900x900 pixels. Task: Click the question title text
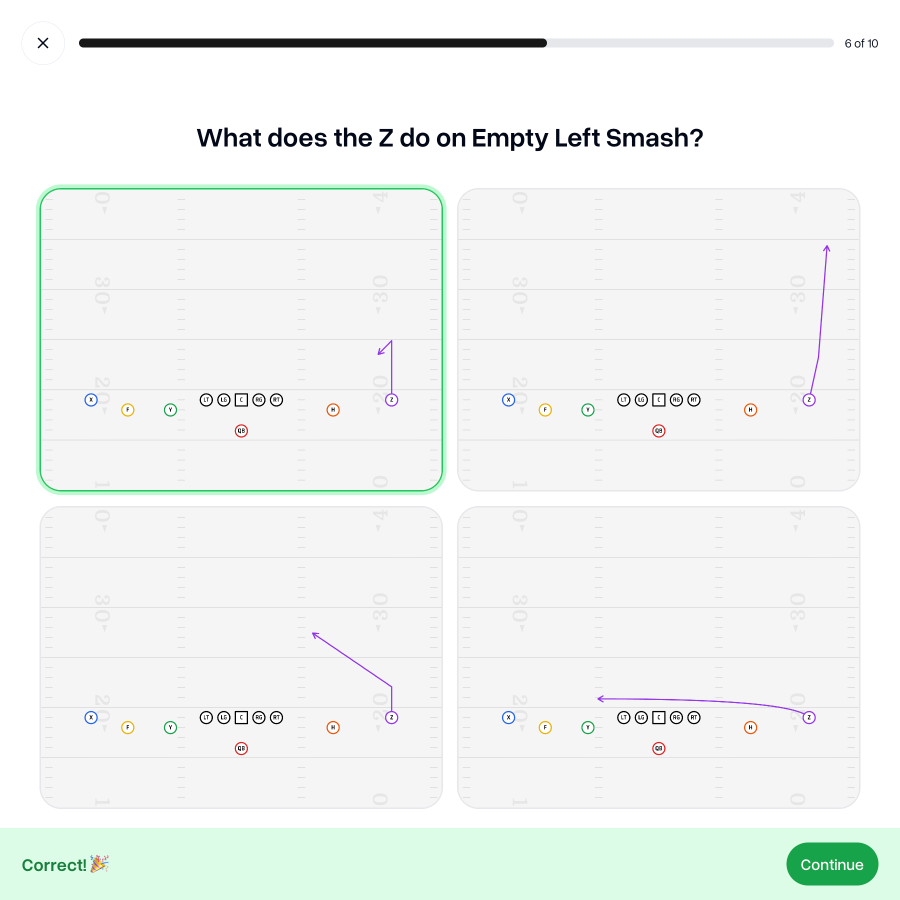point(450,138)
